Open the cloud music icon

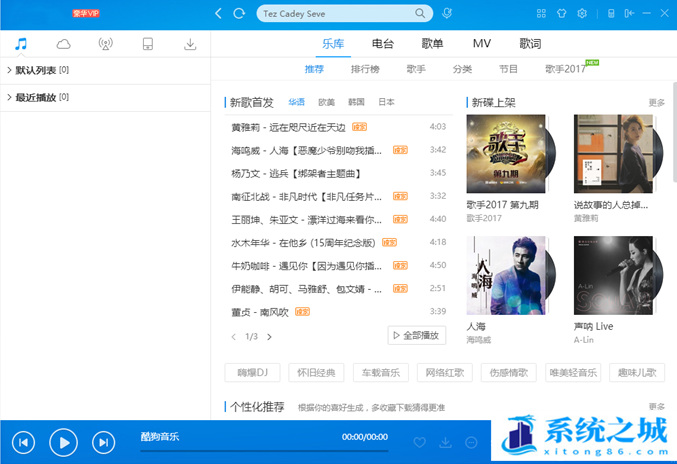63,44
